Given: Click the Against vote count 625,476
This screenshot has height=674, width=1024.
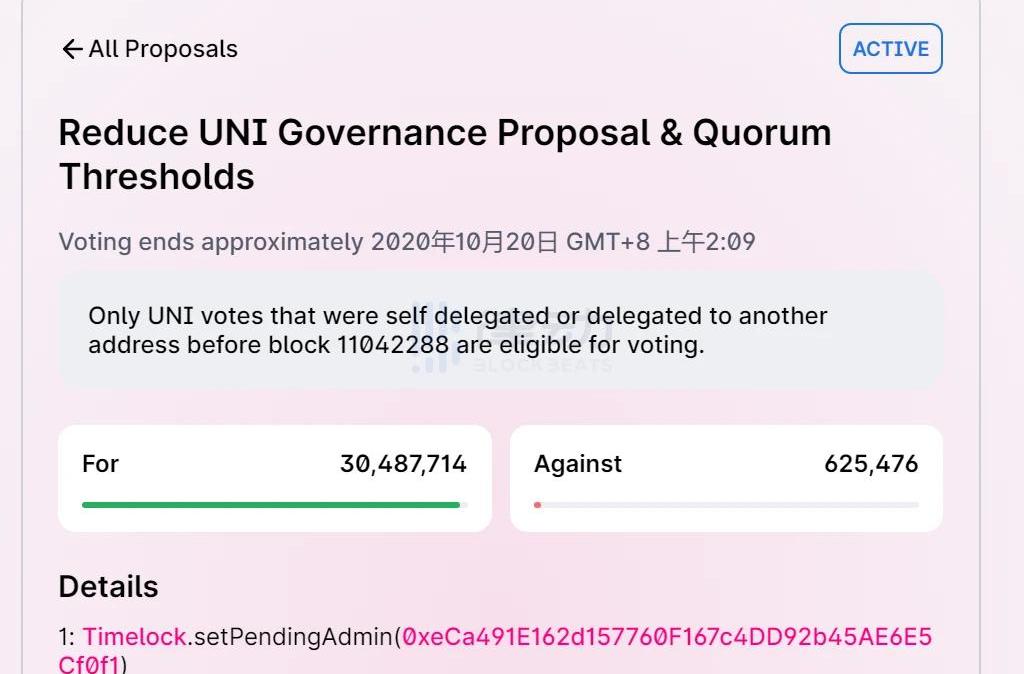Looking at the screenshot, I should 871,464.
